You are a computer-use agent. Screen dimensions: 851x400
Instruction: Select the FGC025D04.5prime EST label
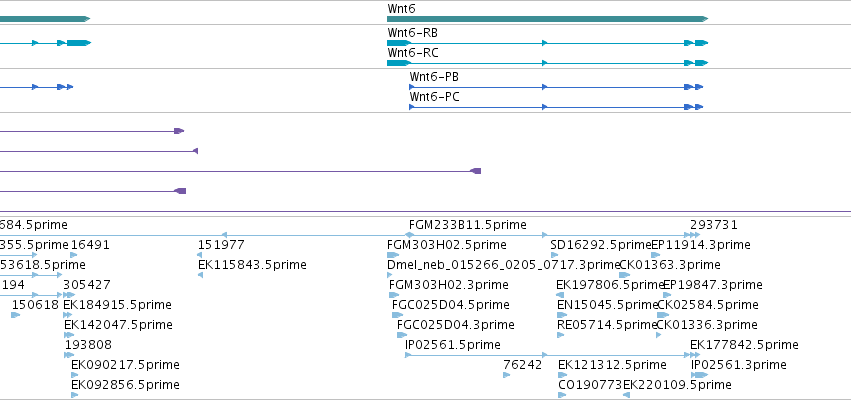(x=451, y=304)
